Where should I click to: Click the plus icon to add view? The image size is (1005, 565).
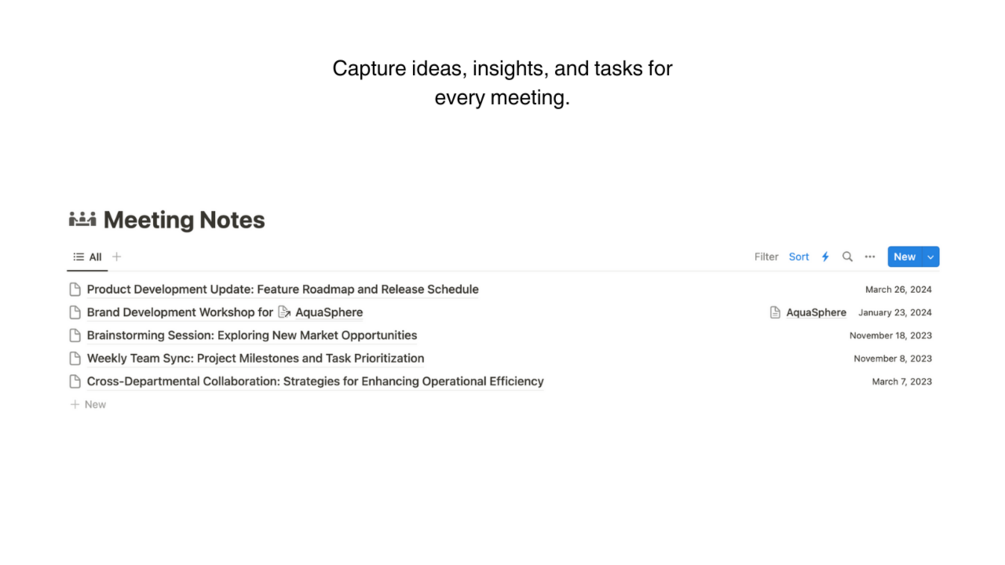[x=117, y=257]
